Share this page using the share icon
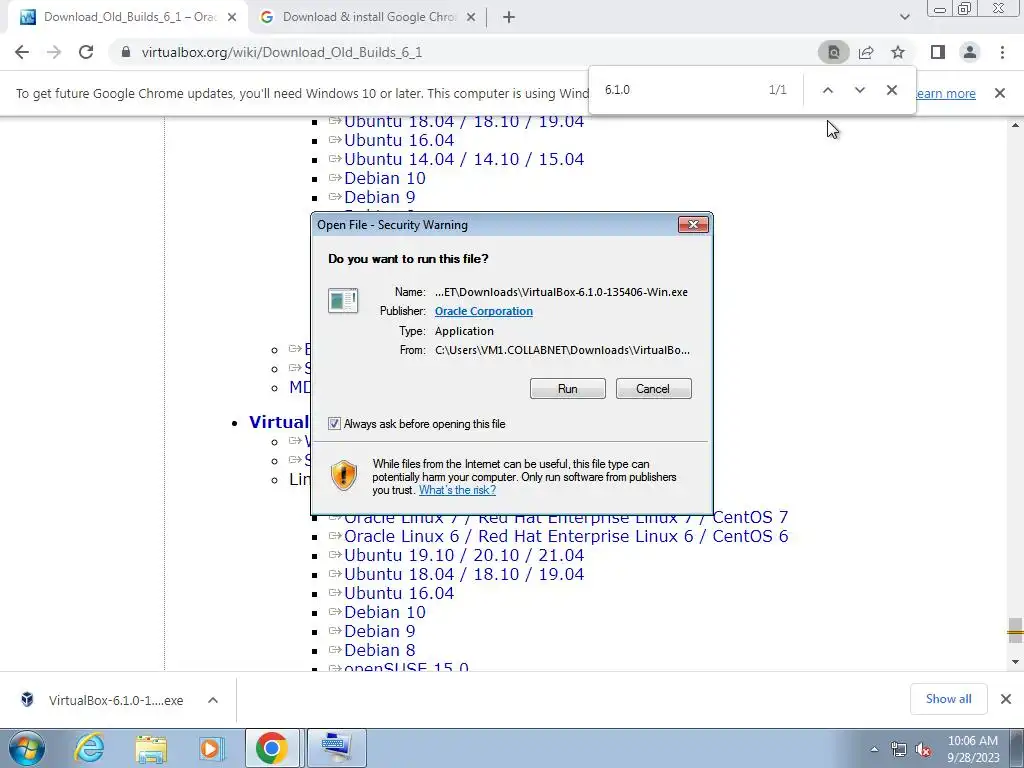 tap(866, 52)
